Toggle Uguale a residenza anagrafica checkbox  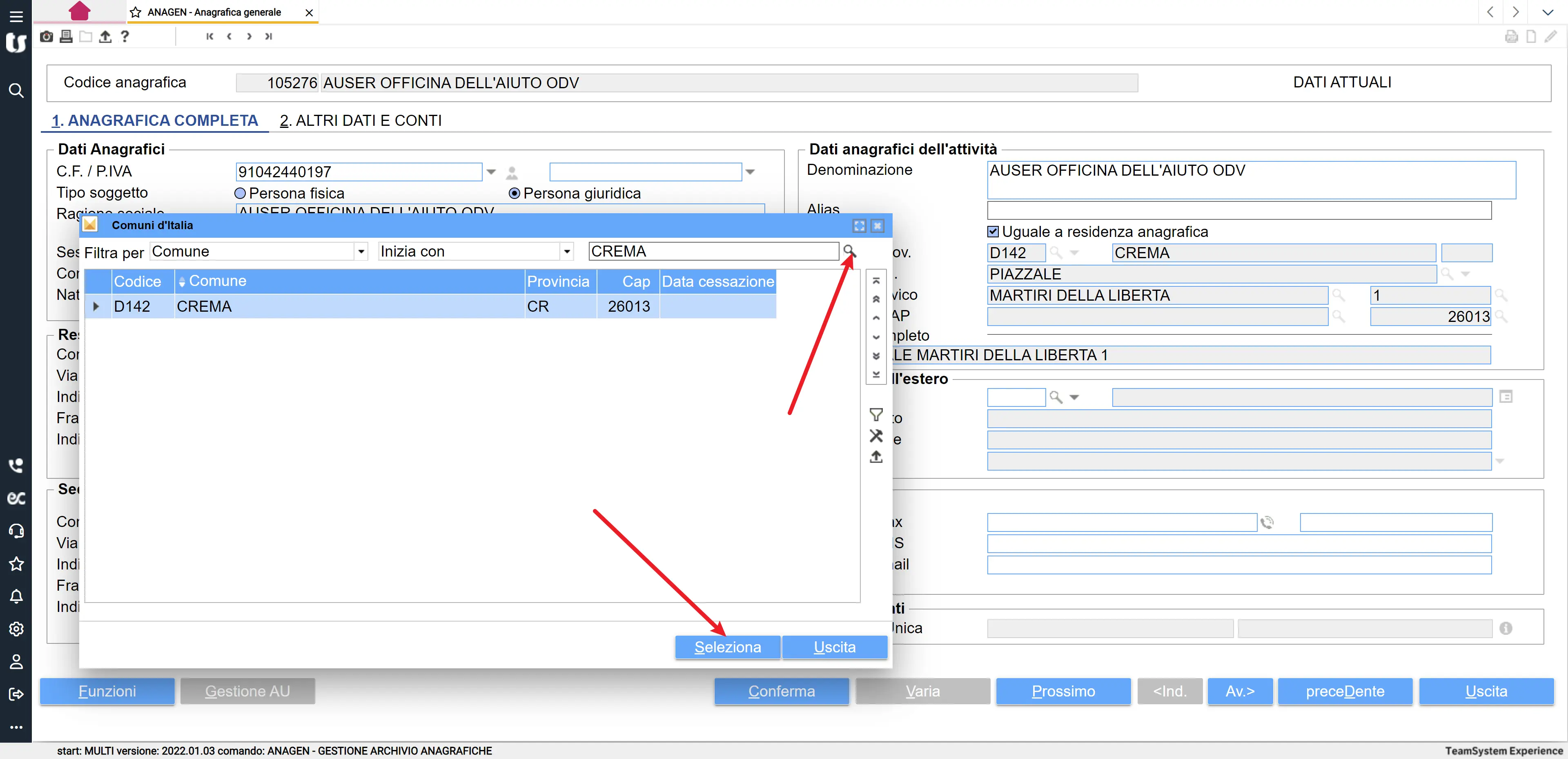(993, 232)
